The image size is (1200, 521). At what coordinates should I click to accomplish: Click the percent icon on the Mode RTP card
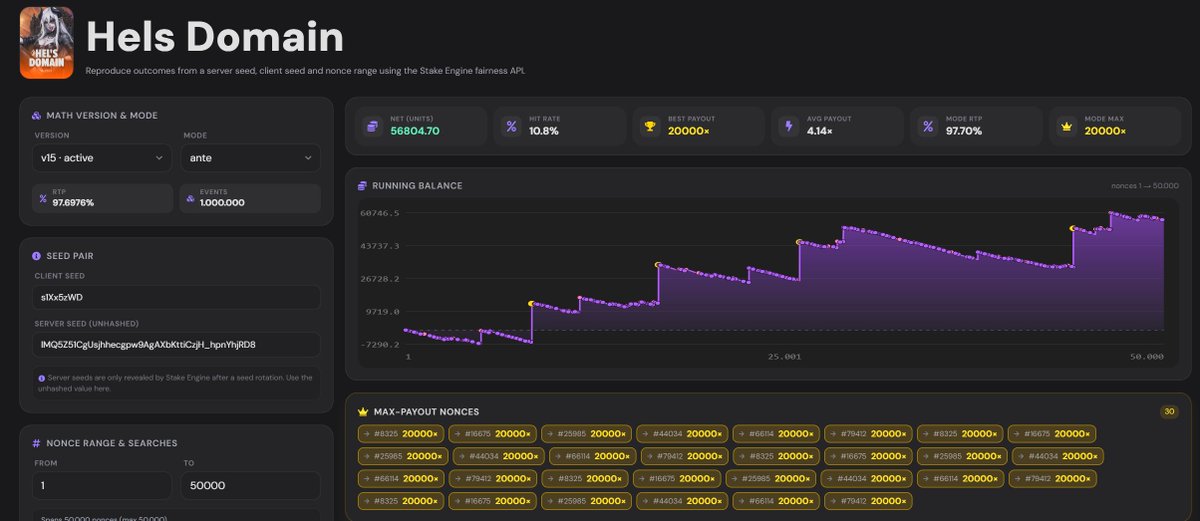tap(927, 126)
